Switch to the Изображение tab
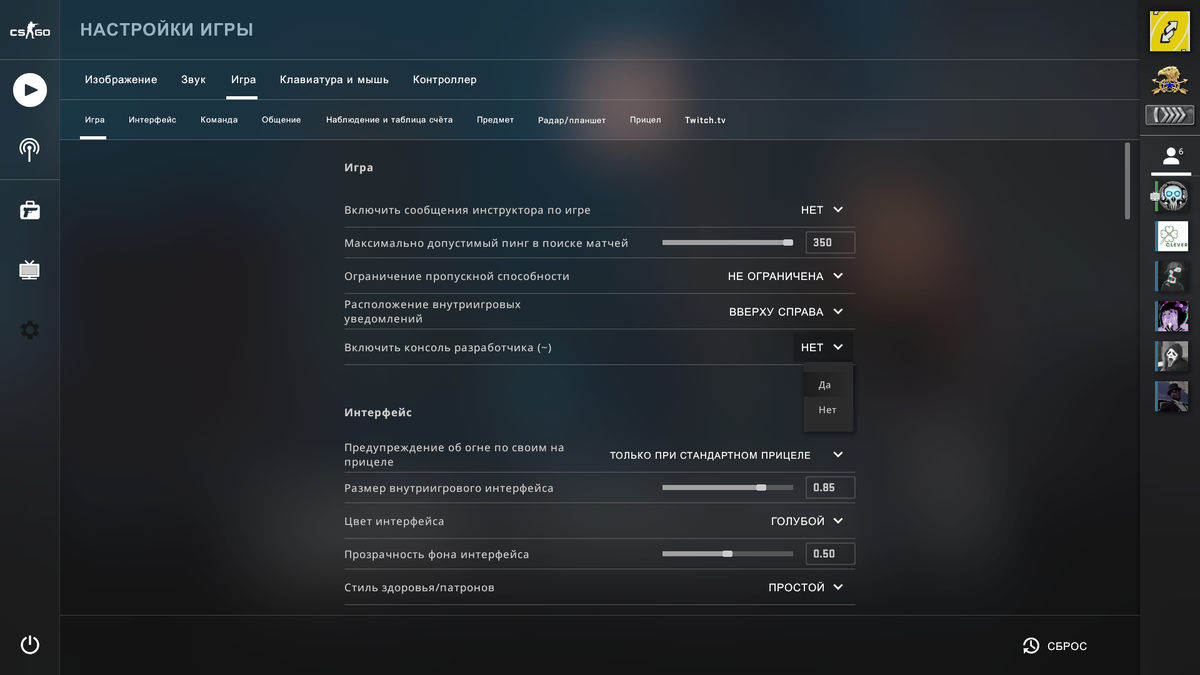Screen dimensions: 1200x675 click(x=121, y=80)
